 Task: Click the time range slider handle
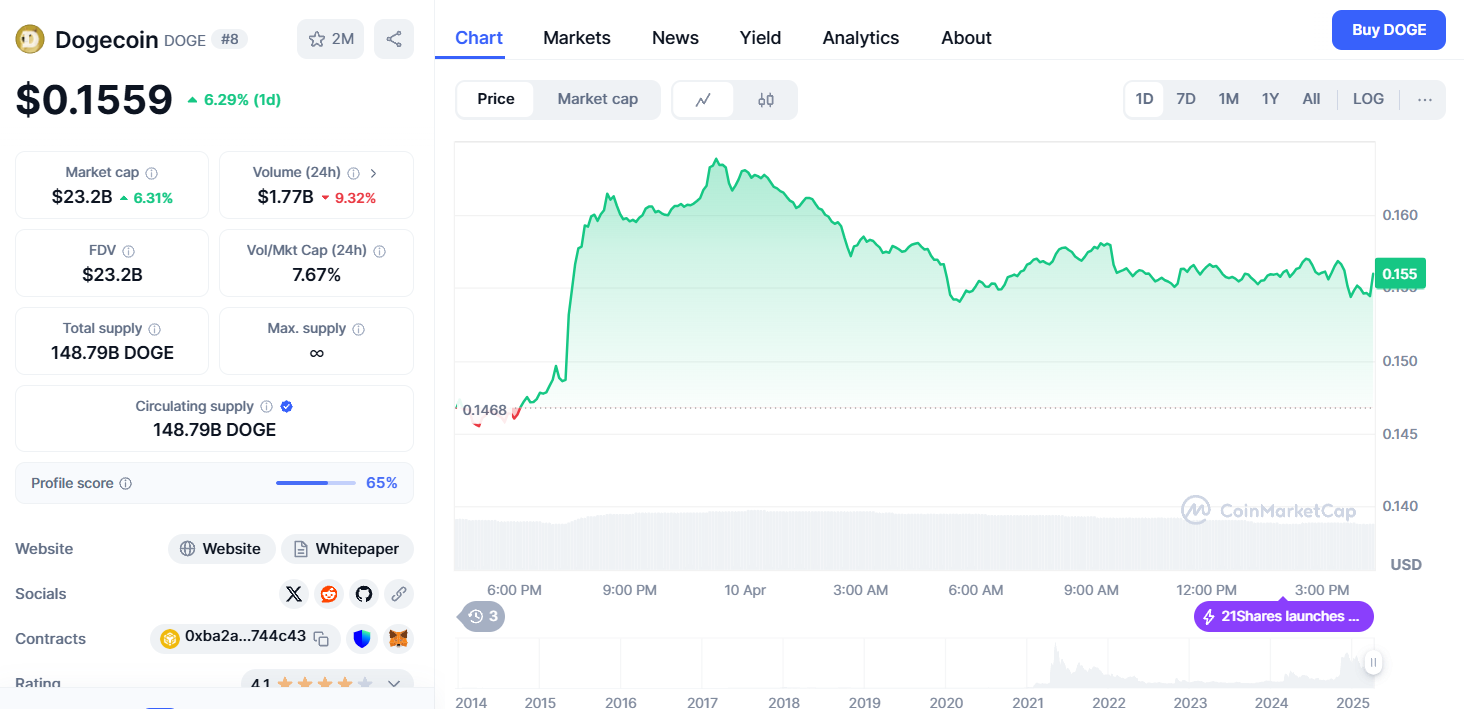(1374, 662)
